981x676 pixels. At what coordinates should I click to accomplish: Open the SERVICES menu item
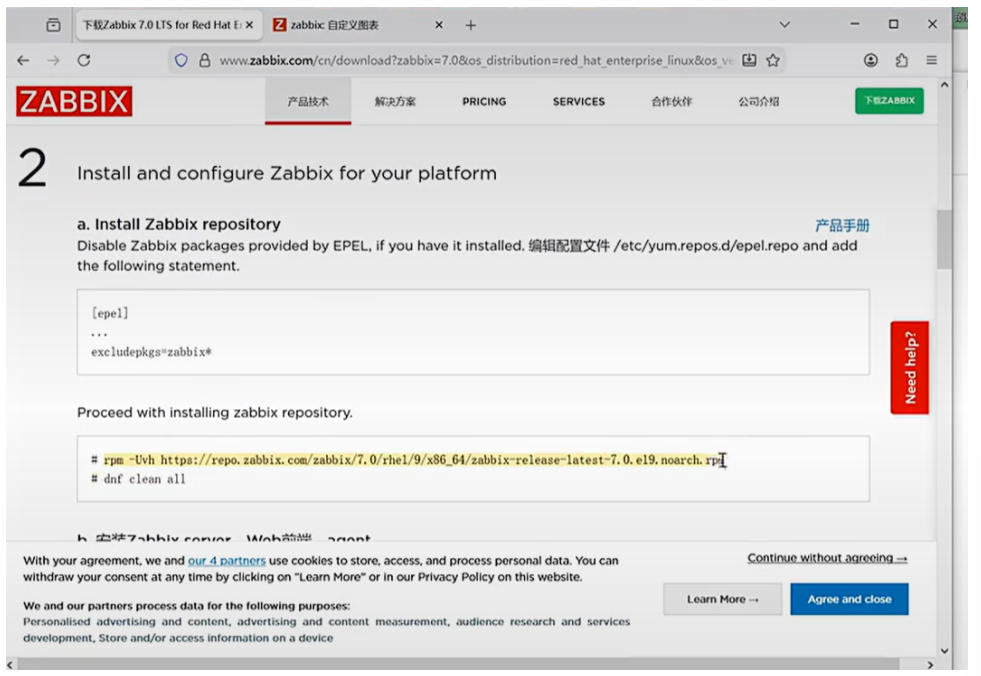(x=579, y=101)
